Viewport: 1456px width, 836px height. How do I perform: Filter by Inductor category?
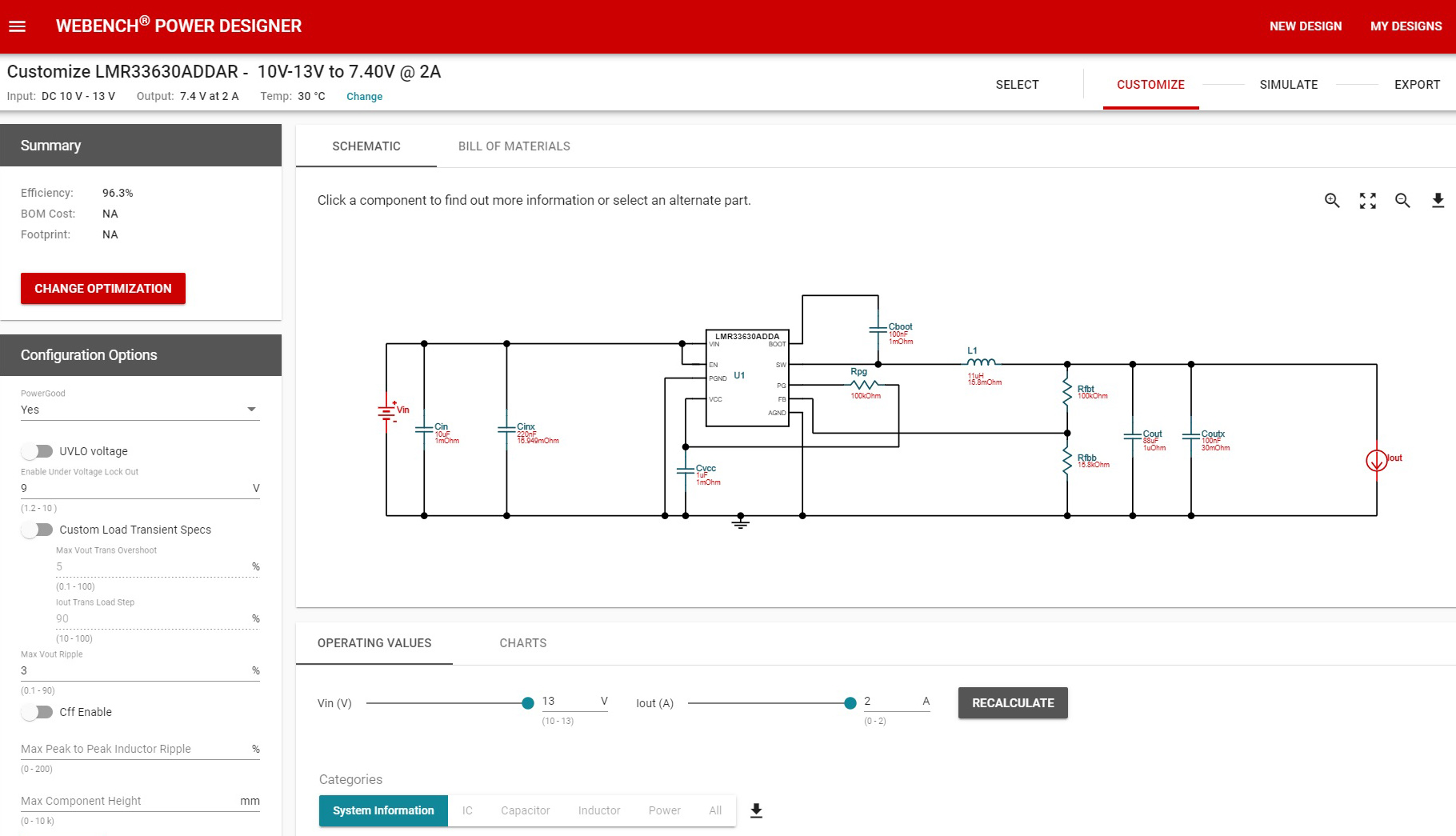point(599,810)
